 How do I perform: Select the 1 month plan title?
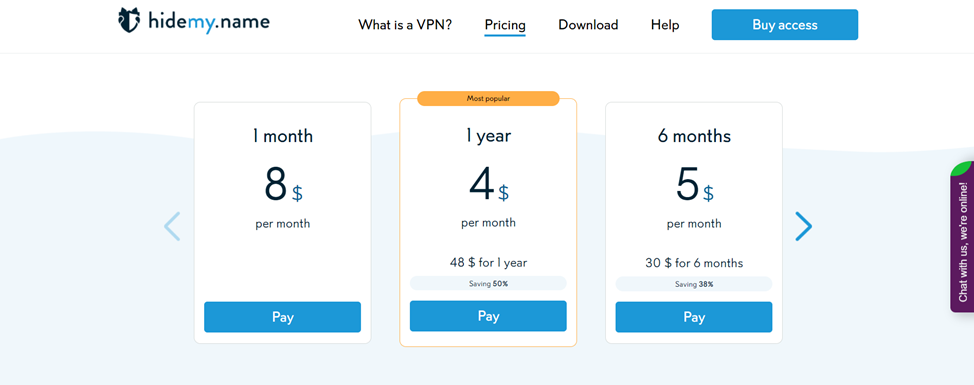(x=283, y=135)
